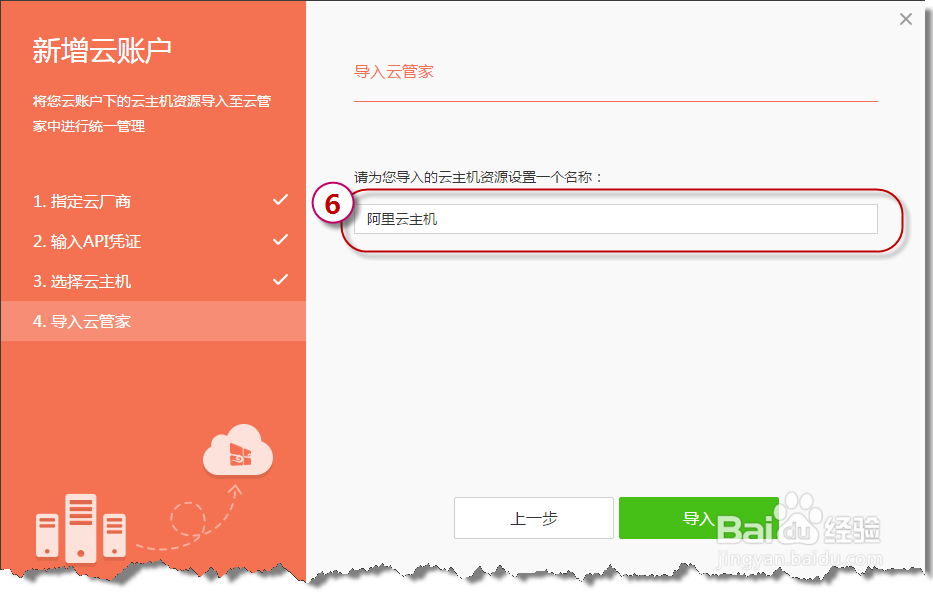Select step 4. 导入云管家
The width and height of the screenshot is (933, 592).
154,321
